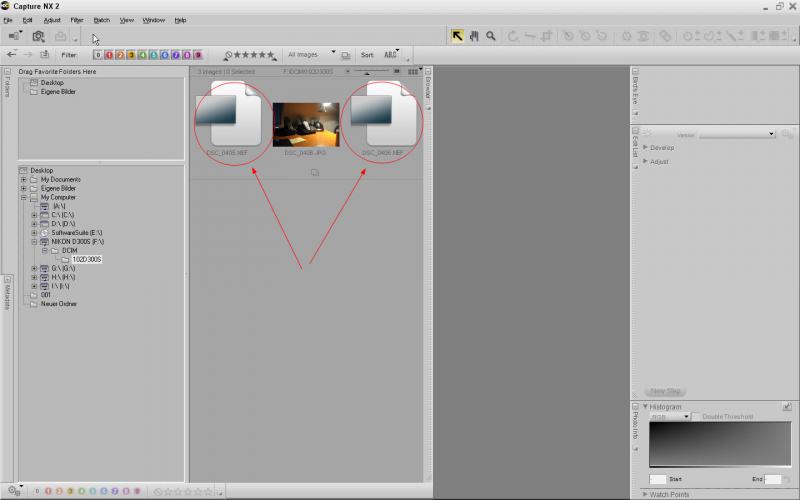Click the compare monitor icon beside All Images

(x=345, y=55)
